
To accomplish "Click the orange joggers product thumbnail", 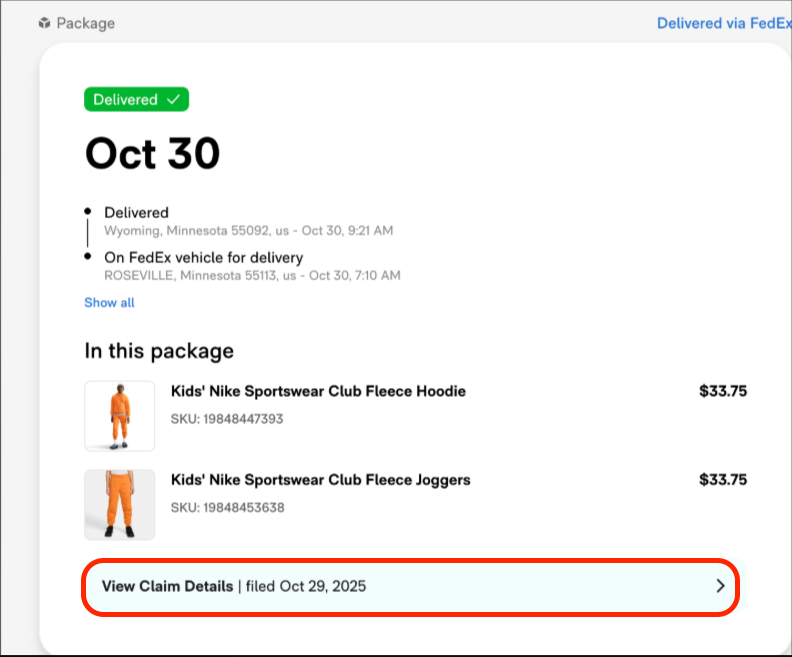I will [x=120, y=504].
